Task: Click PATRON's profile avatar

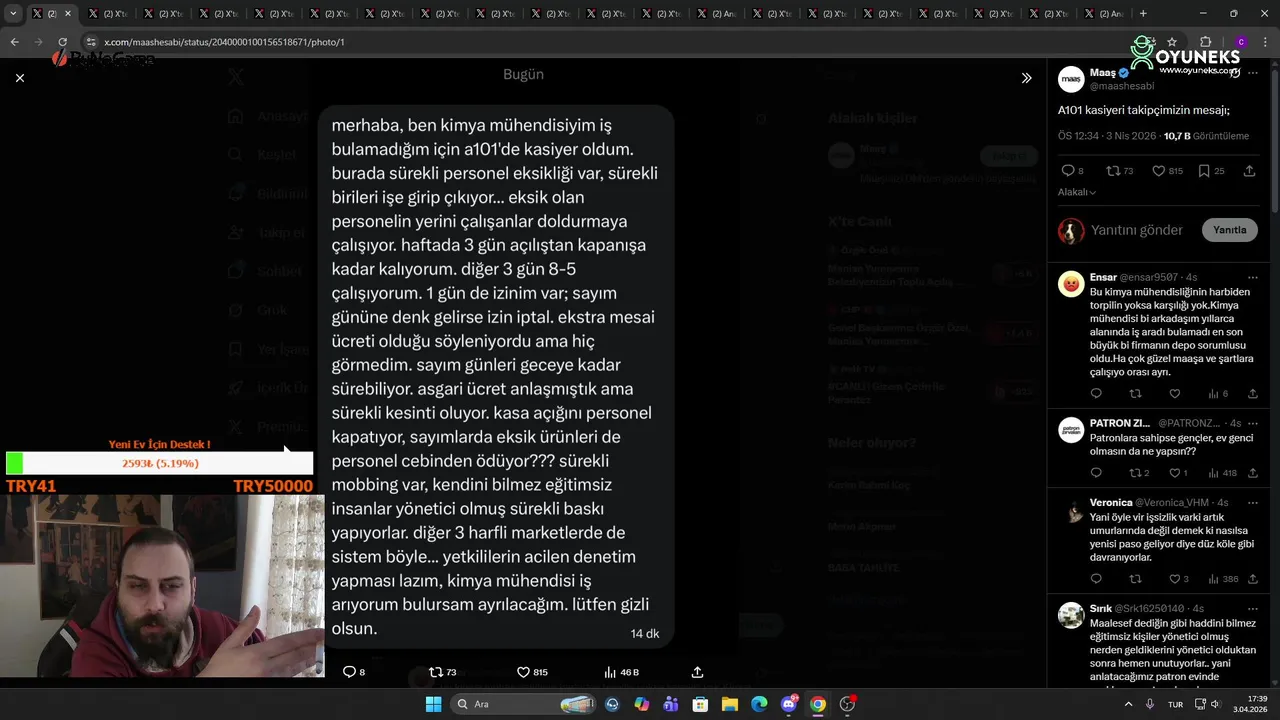Action: 1071,429
